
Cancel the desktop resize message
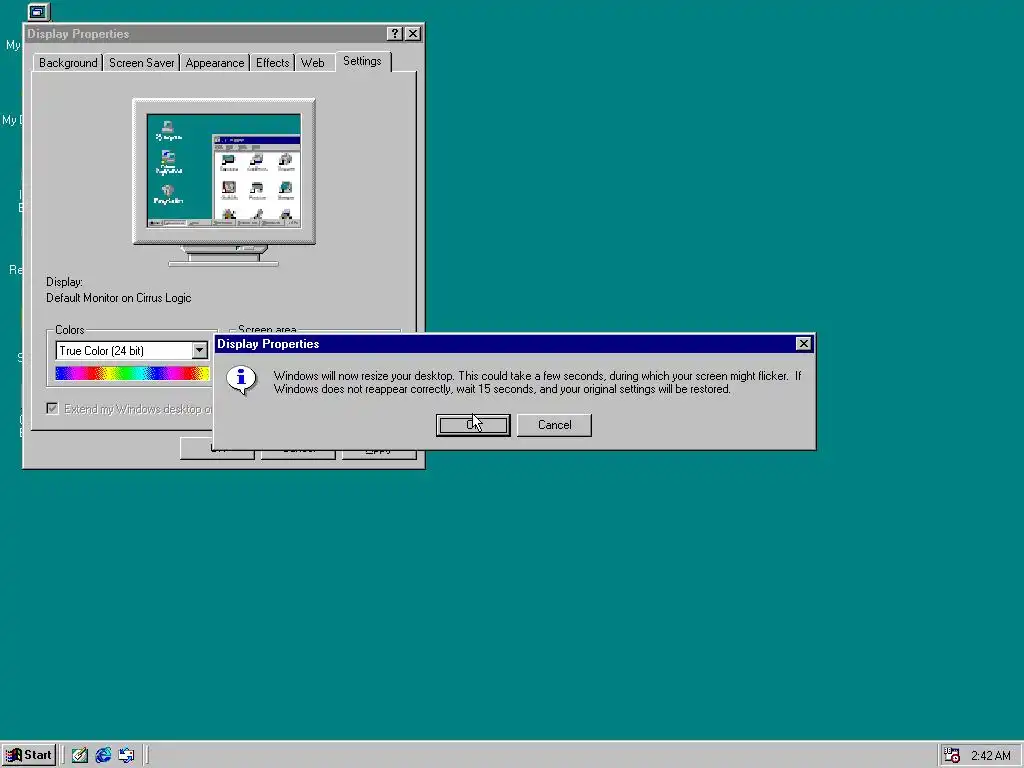554,425
